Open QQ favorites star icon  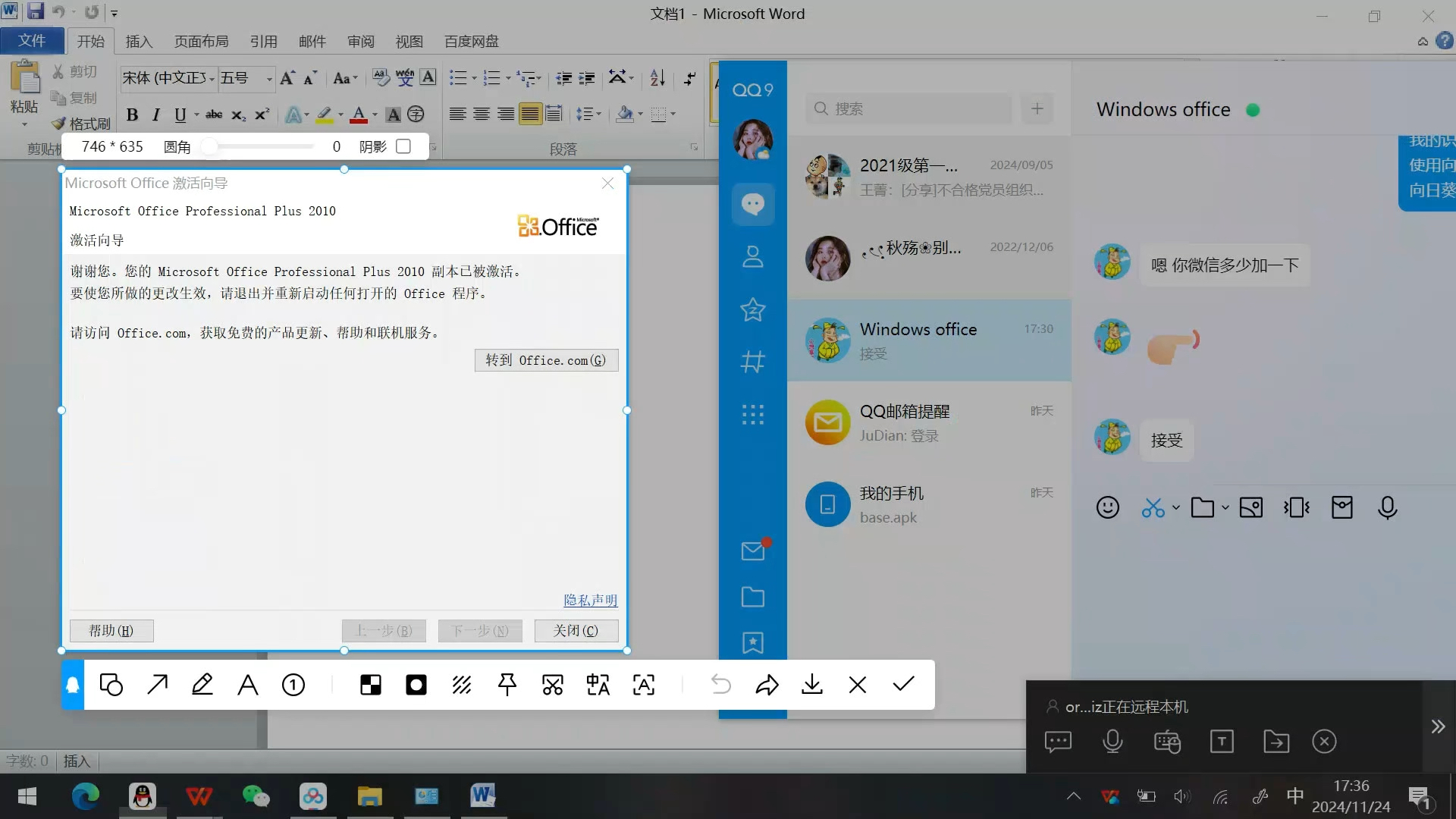pyautogui.click(x=753, y=309)
